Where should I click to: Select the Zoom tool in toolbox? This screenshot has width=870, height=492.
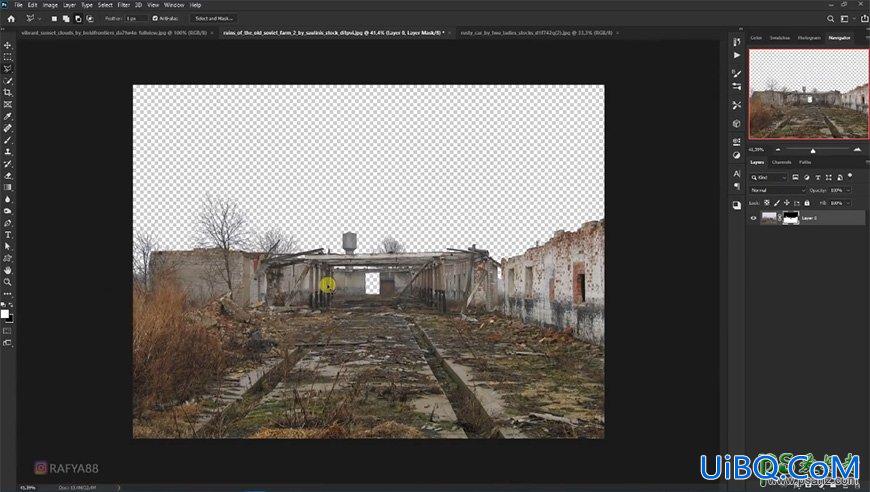(x=7, y=282)
